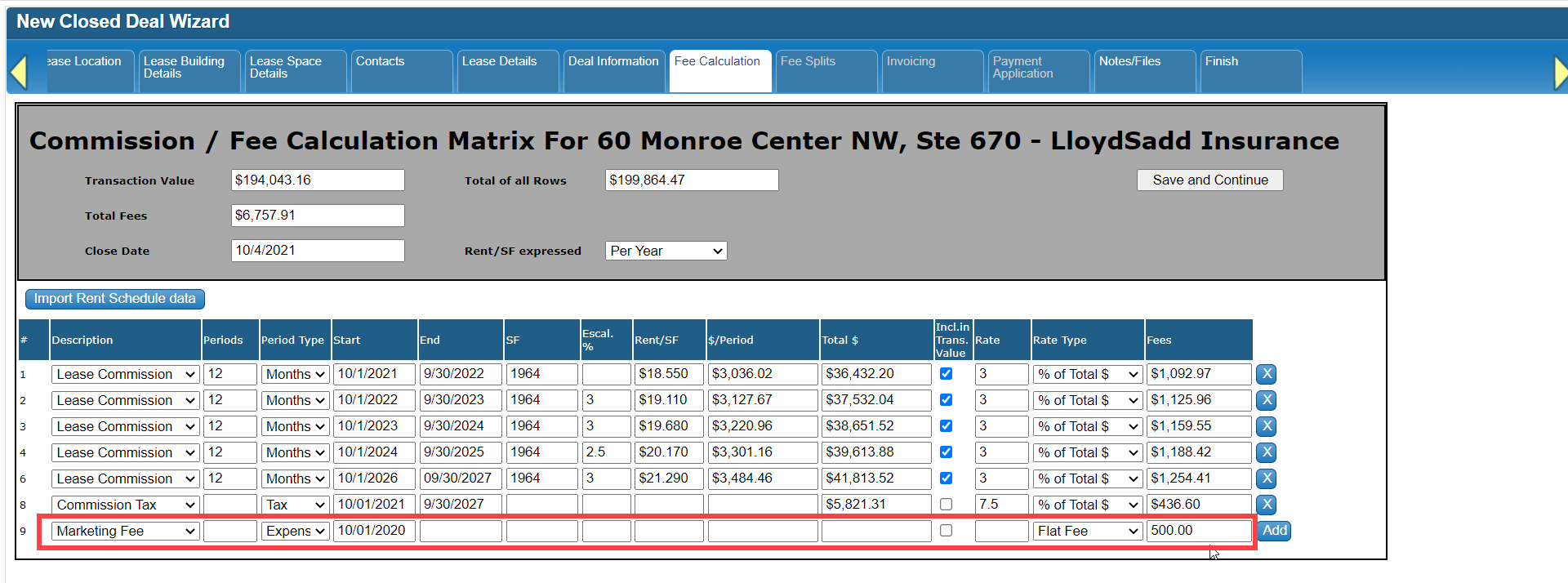Enable Incl. in Trans. Value for Commission Tax

tap(946, 505)
